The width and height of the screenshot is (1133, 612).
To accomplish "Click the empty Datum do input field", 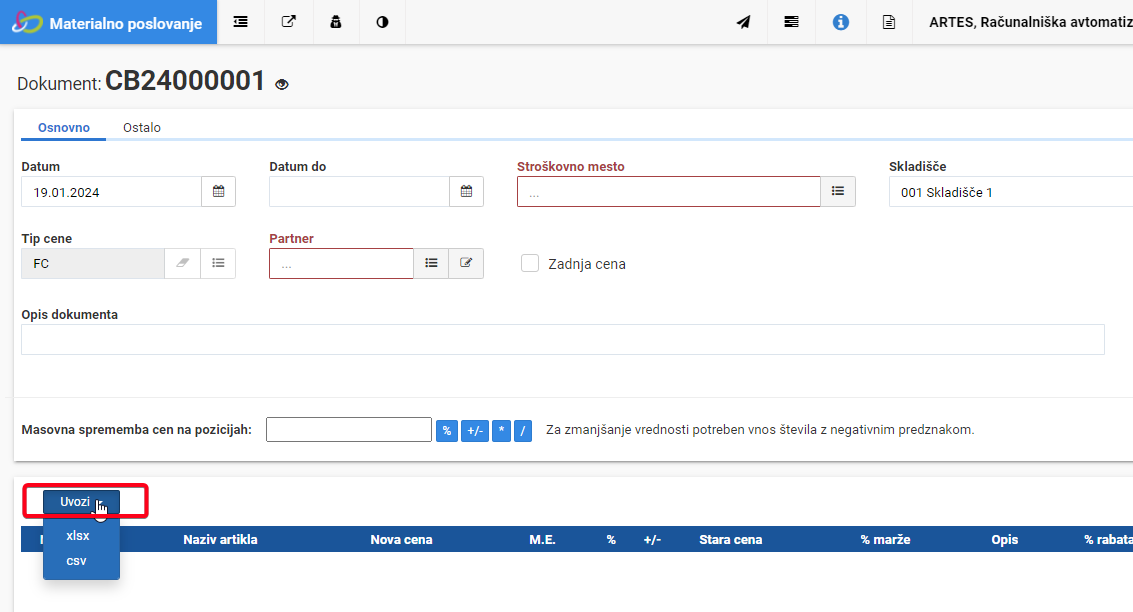I will [359, 192].
